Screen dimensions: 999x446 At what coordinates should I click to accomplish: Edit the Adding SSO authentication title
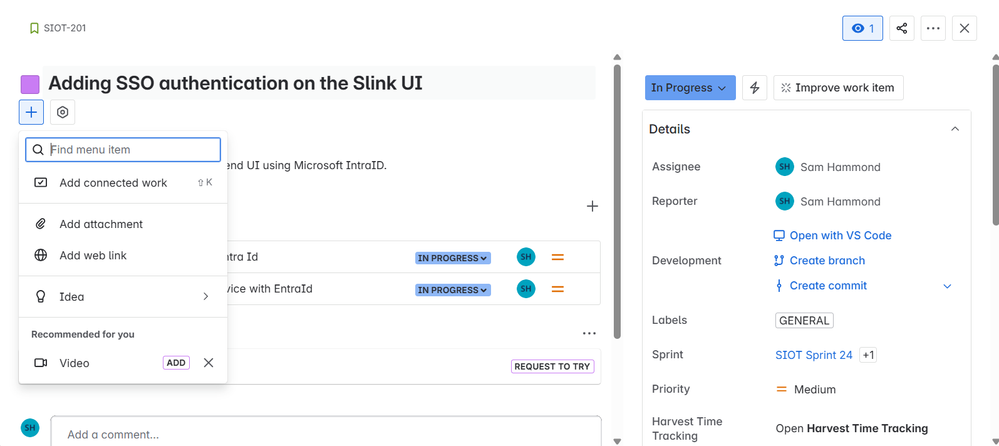tap(235, 83)
